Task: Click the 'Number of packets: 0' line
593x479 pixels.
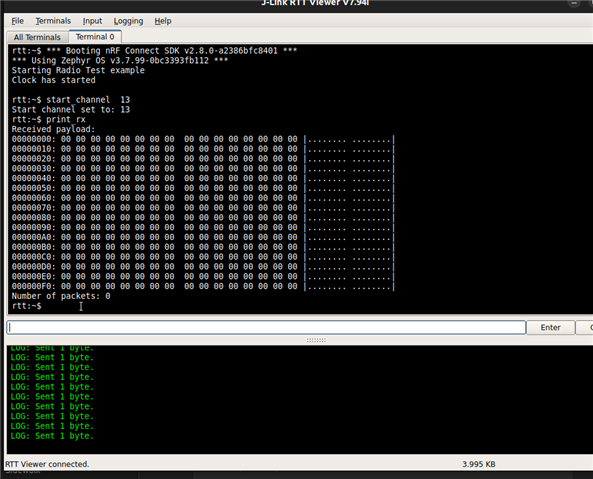Action: (61, 296)
